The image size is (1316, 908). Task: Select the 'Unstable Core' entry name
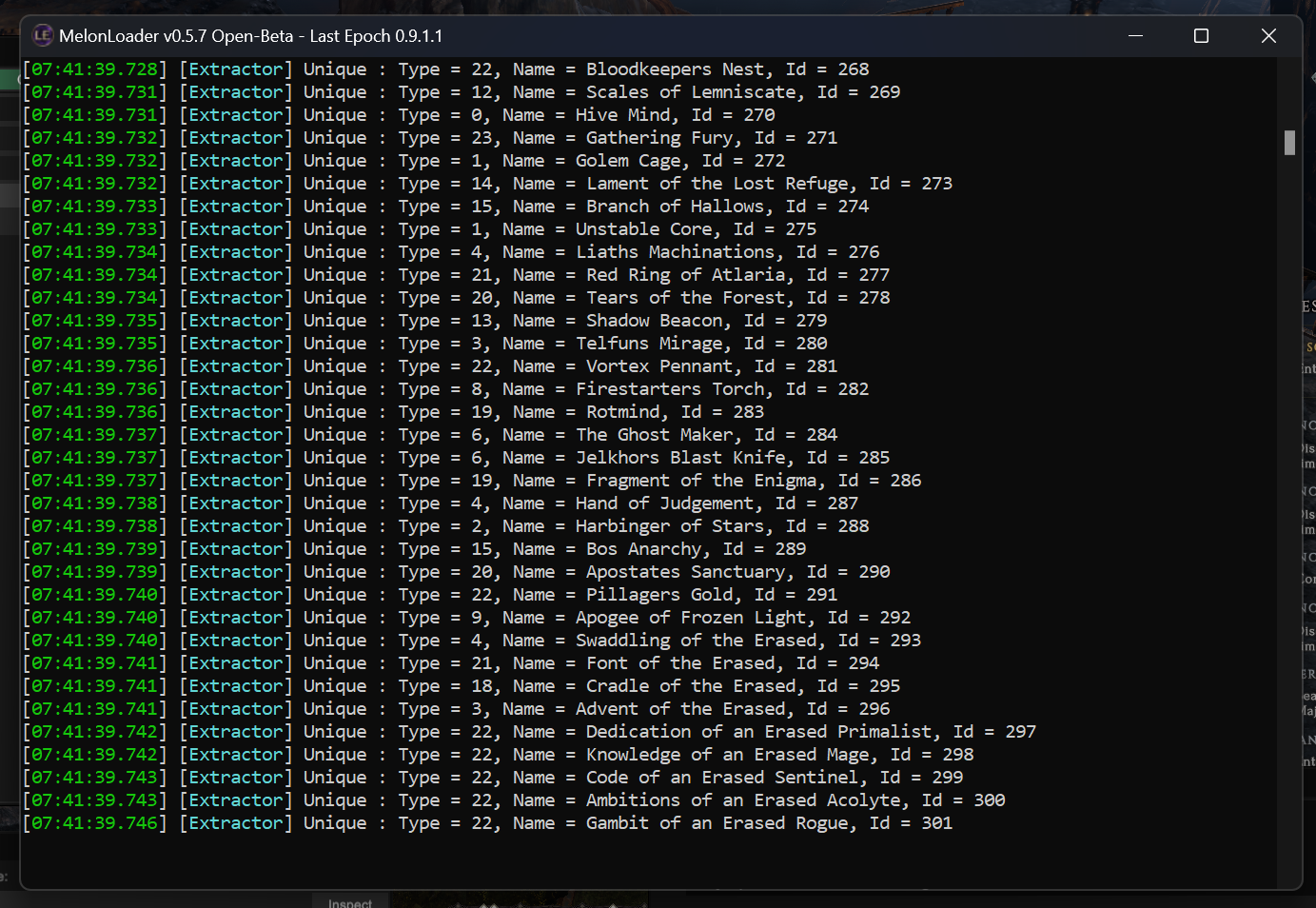tap(643, 229)
